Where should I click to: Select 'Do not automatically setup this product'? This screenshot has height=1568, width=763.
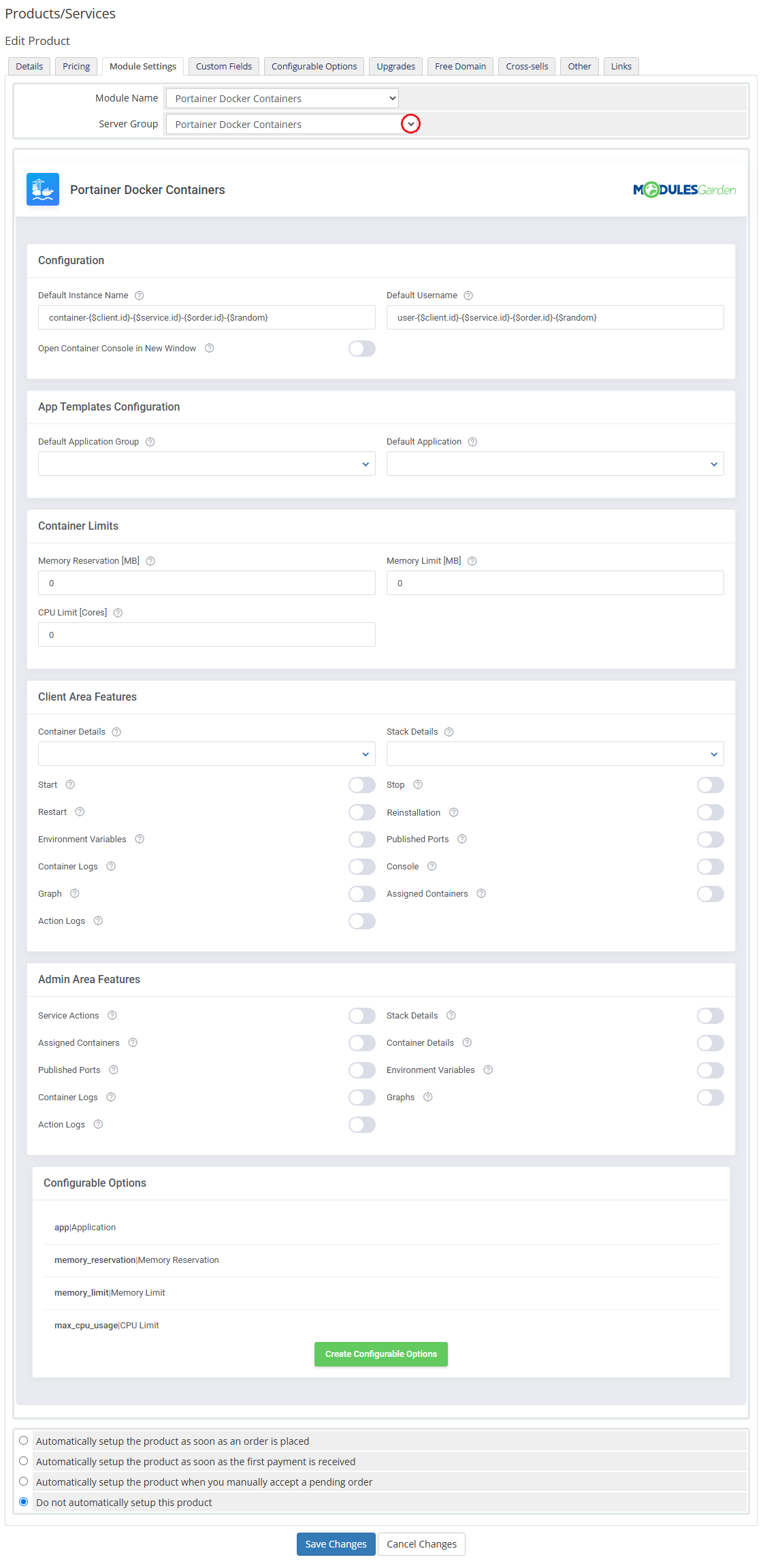click(x=24, y=1501)
